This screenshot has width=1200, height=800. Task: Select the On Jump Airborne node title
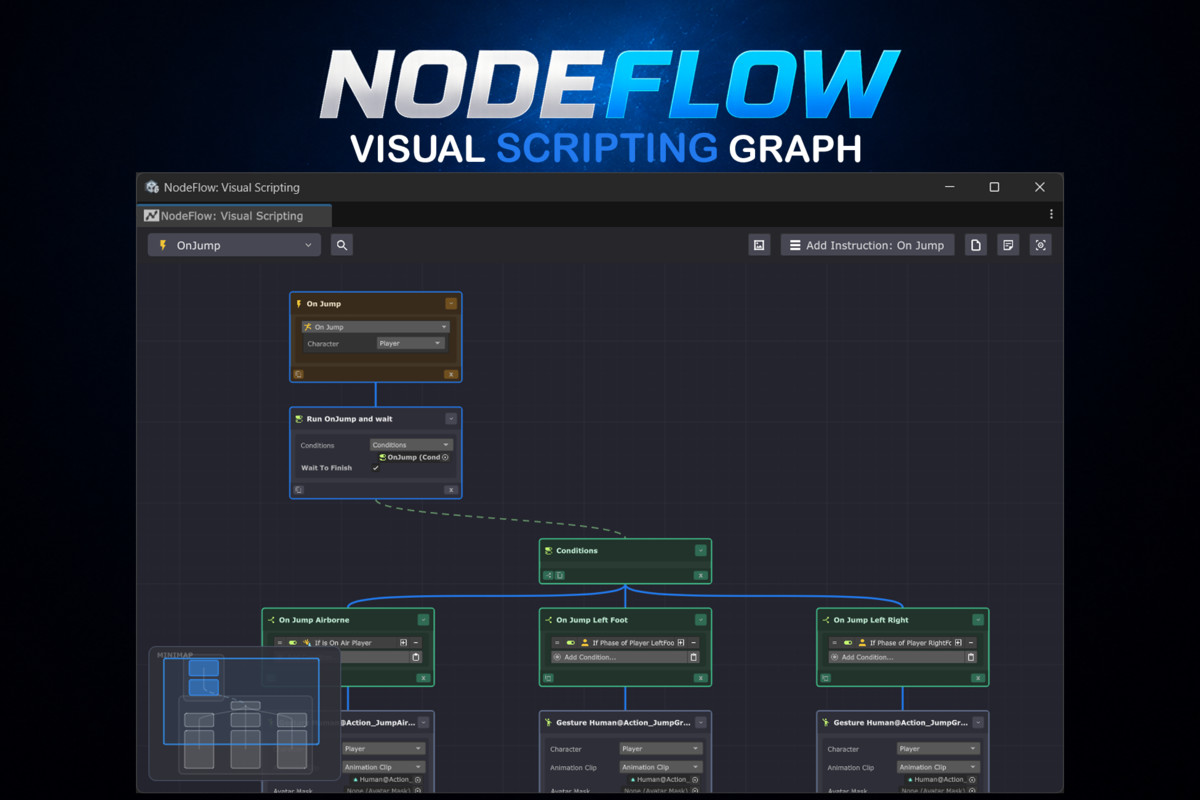[x=314, y=620]
